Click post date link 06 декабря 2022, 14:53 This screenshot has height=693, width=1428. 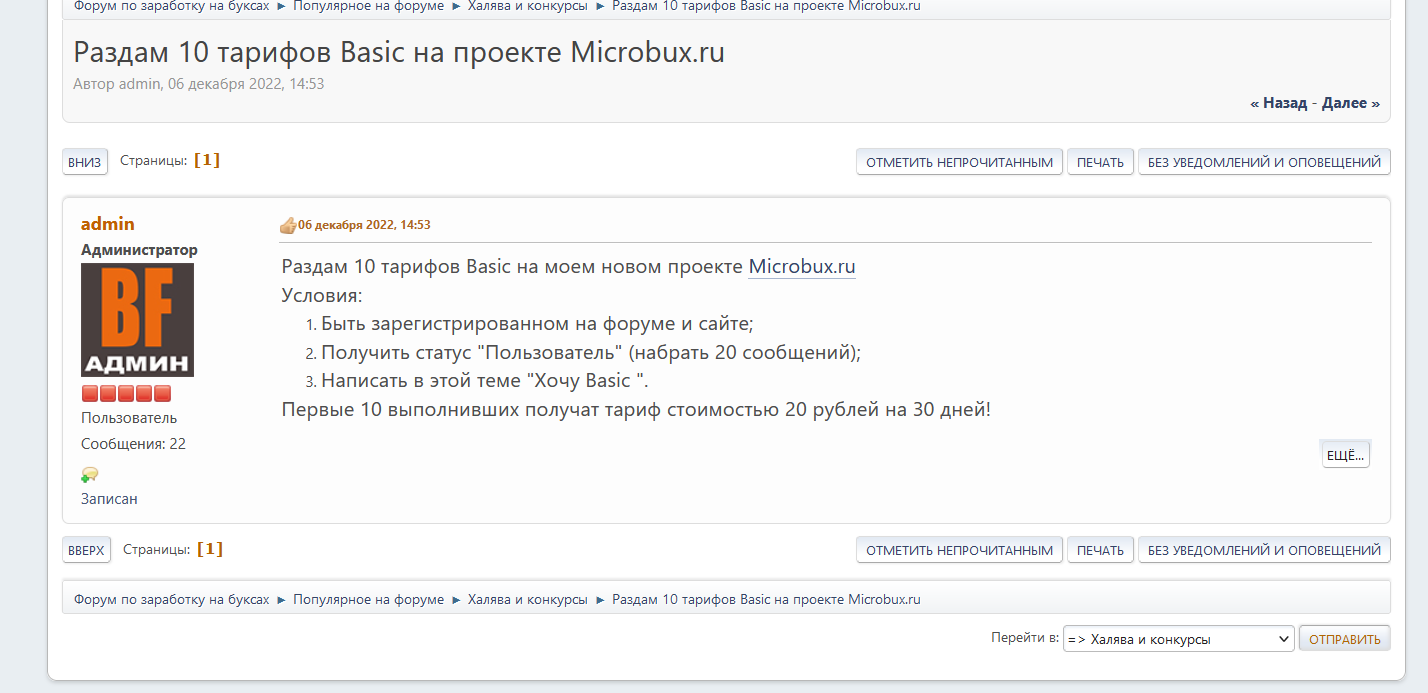tap(364, 225)
